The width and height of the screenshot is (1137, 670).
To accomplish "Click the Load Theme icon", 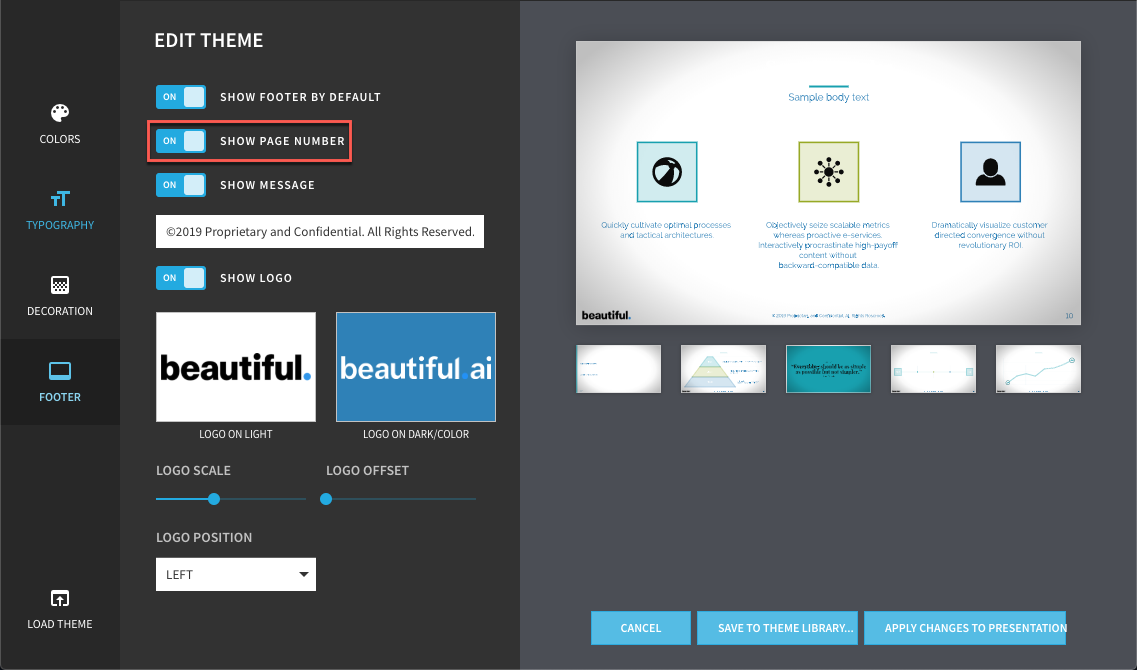I will click(x=59, y=598).
